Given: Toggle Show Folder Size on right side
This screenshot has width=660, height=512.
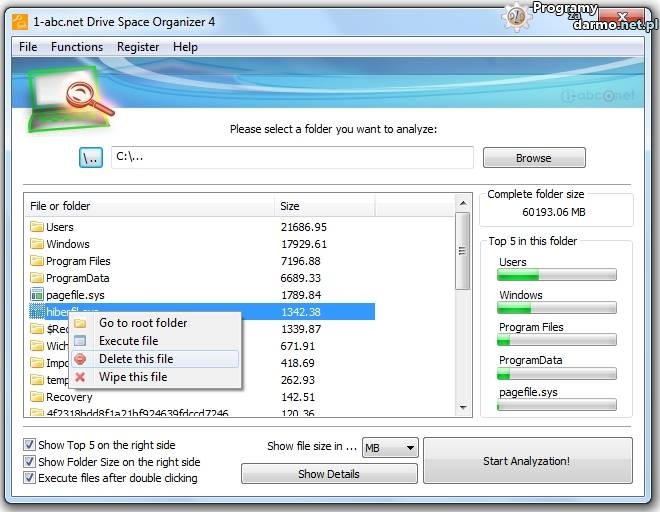Looking at the screenshot, I should point(29,462).
